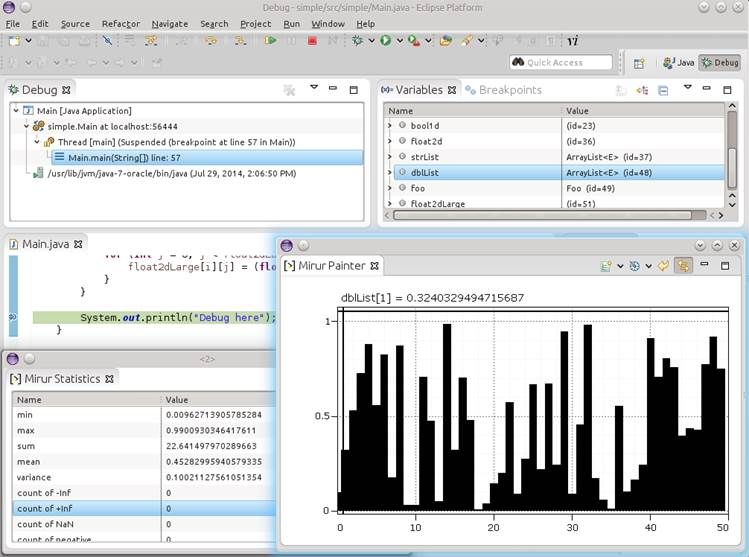Click the green Resume button in toolbar
Screen dimensions: 749x557
270,41
